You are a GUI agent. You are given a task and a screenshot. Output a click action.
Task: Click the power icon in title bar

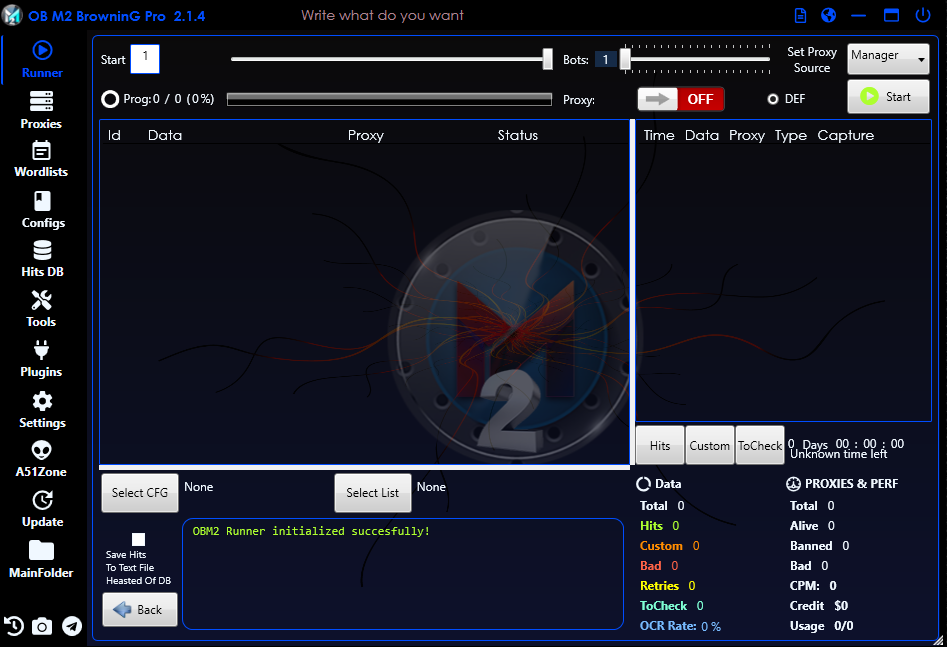pyautogui.click(x=923, y=15)
